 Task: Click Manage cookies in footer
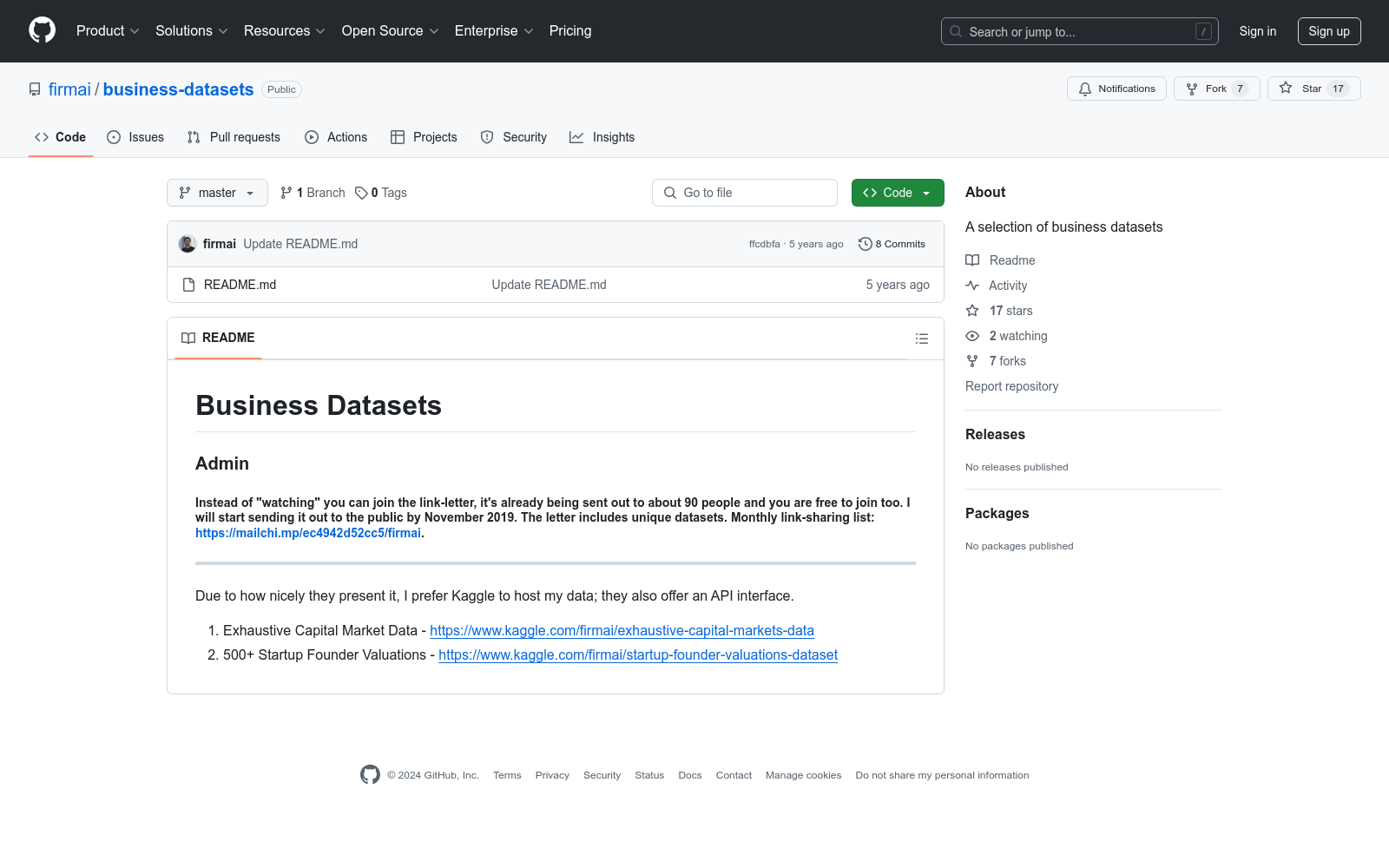click(x=803, y=775)
